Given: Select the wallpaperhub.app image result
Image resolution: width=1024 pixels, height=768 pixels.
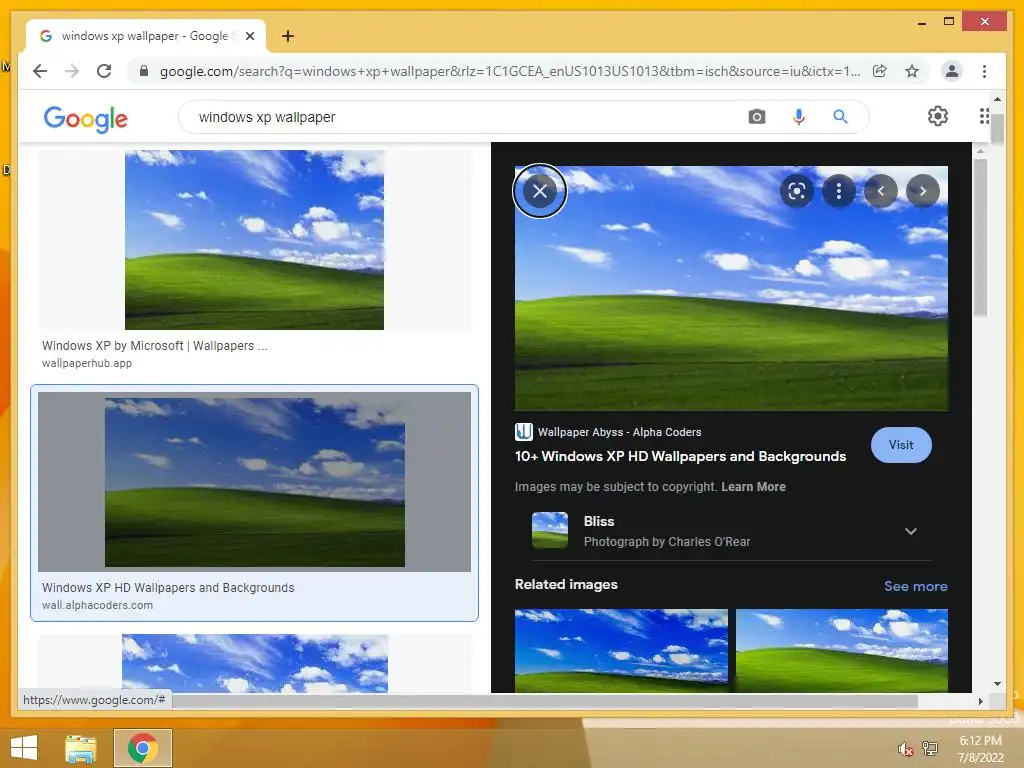Looking at the screenshot, I should 254,240.
